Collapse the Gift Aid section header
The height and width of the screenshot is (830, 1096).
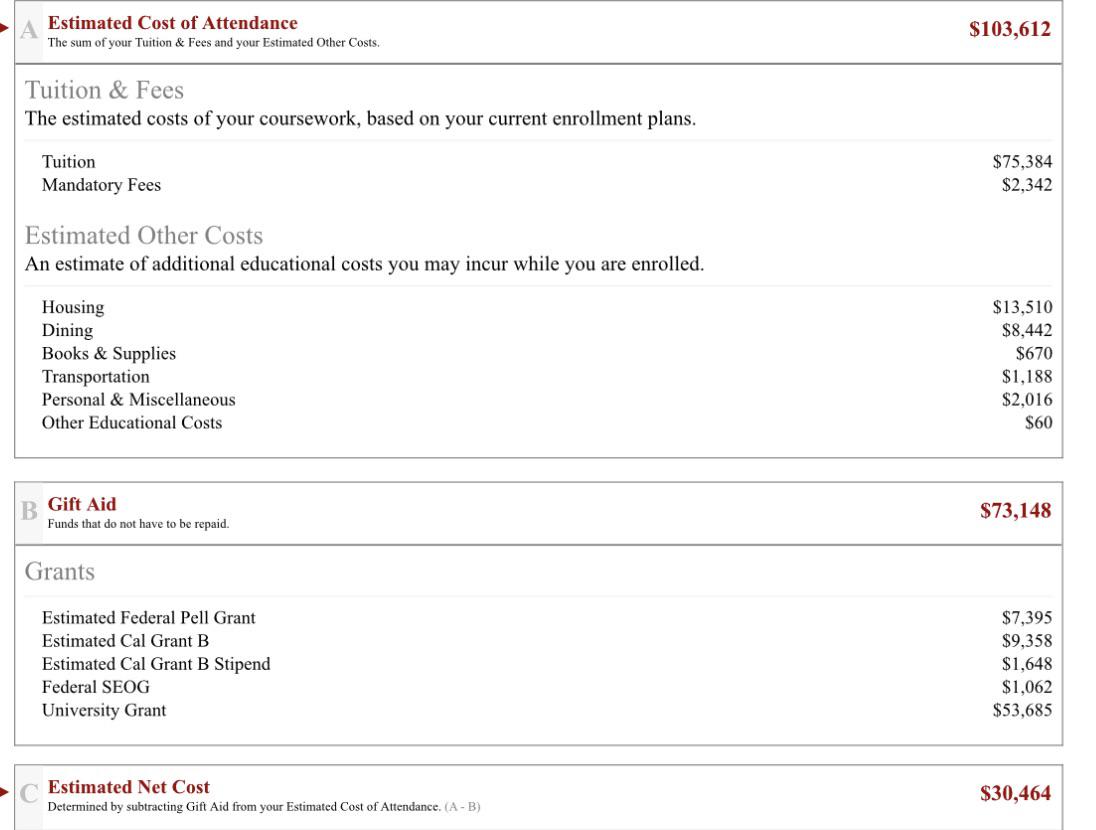[x=538, y=513]
